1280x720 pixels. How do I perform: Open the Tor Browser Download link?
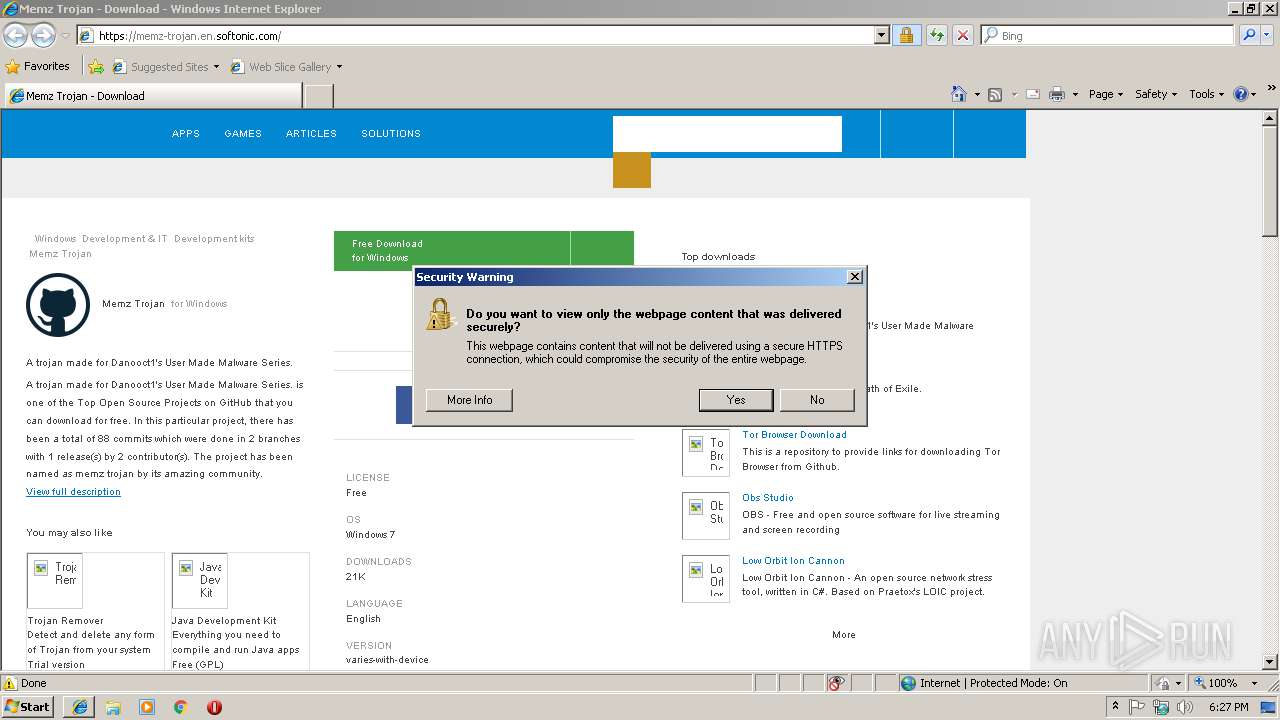pos(794,435)
